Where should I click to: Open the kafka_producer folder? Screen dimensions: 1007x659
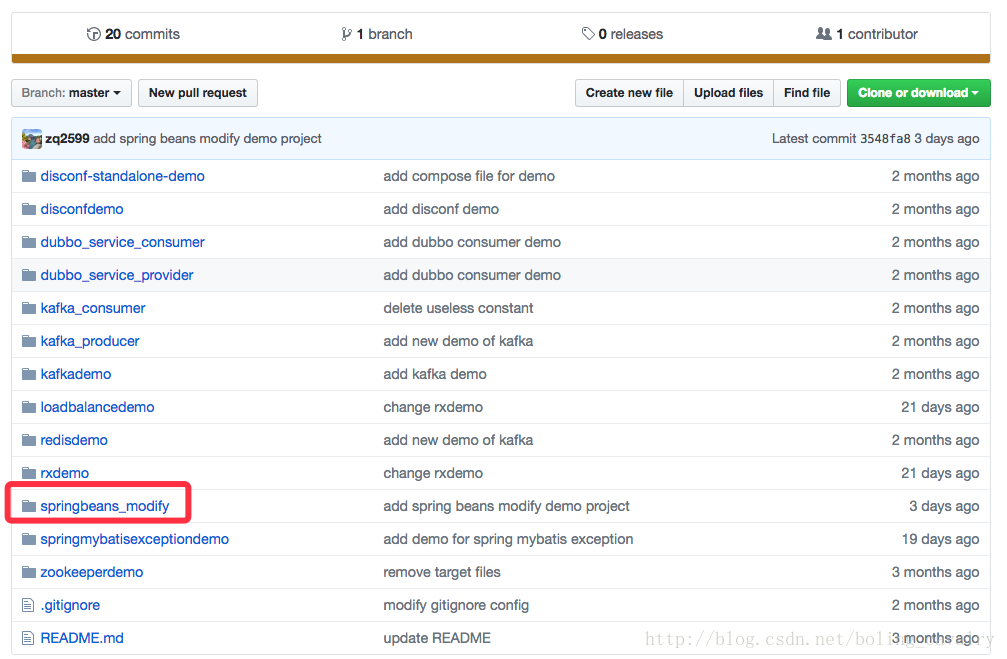(x=90, y=341)
